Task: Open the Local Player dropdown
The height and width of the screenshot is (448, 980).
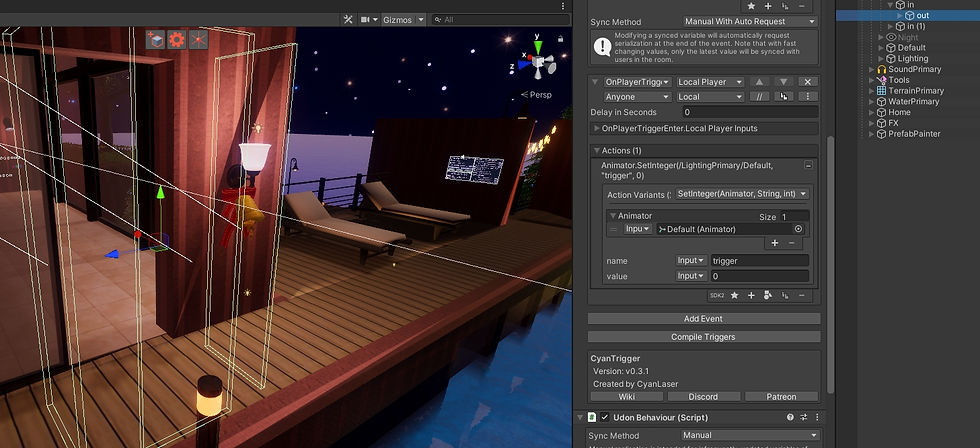Action: (x=710, y=82)
